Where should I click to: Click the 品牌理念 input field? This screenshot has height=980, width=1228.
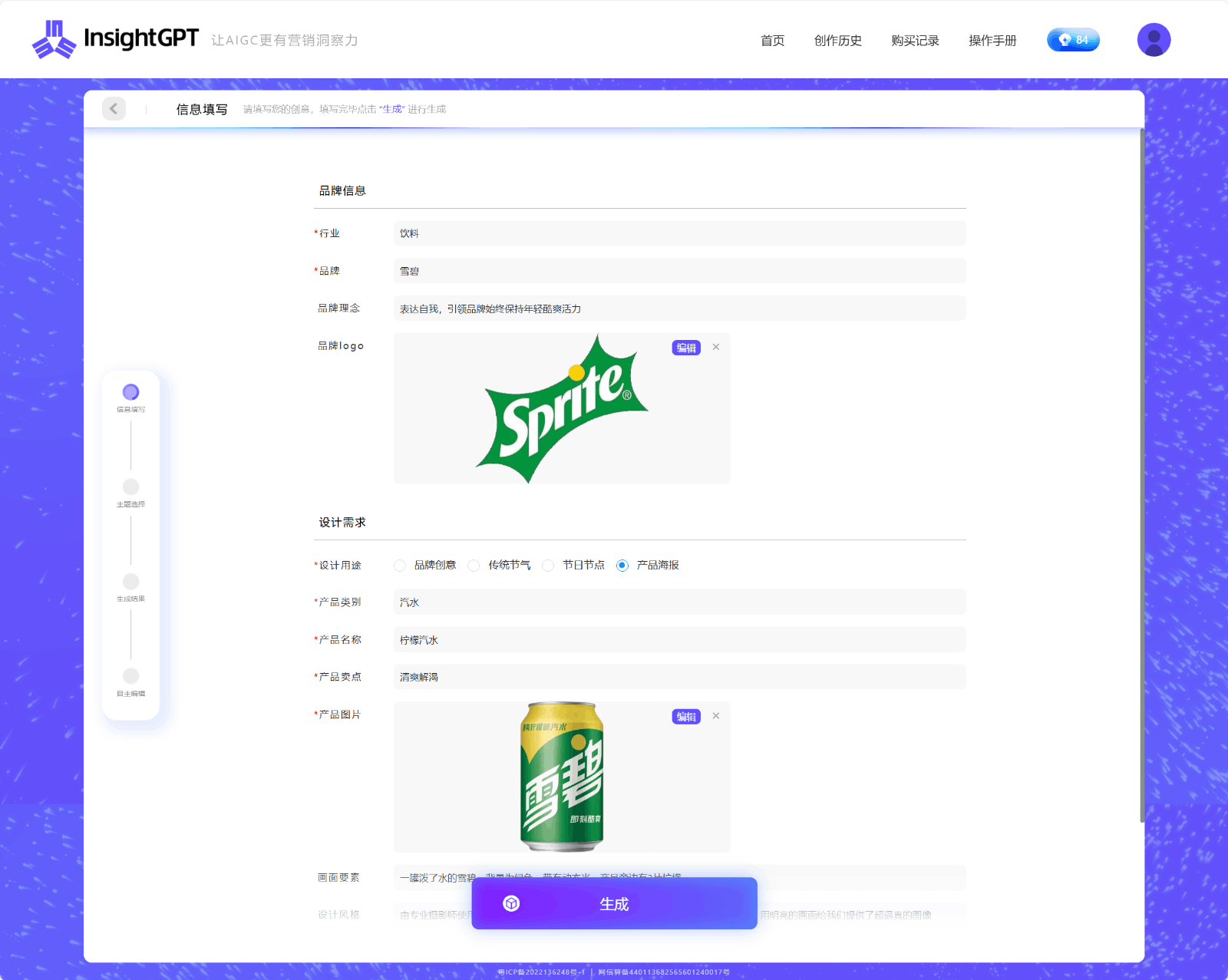tap(679, 309)
